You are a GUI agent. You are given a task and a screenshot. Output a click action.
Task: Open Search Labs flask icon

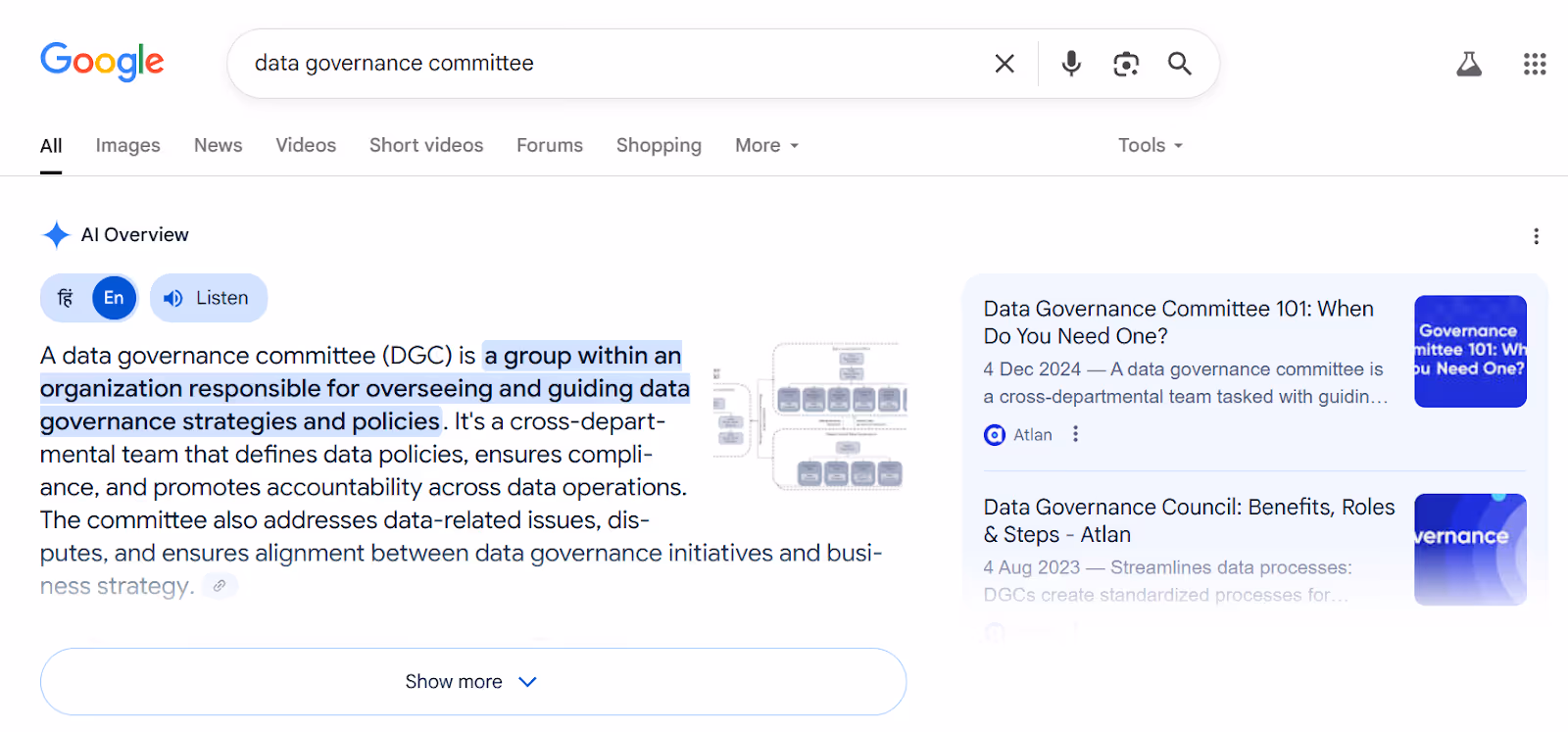(x=1469, y=64)
